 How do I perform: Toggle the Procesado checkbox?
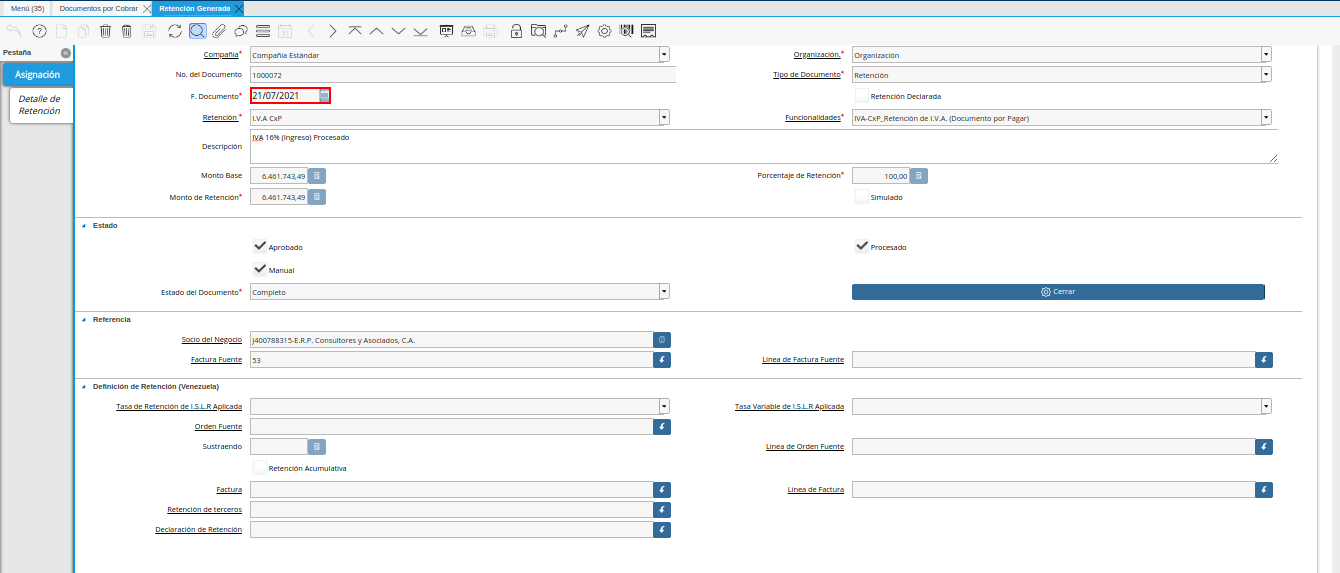[x=861, y=246]
